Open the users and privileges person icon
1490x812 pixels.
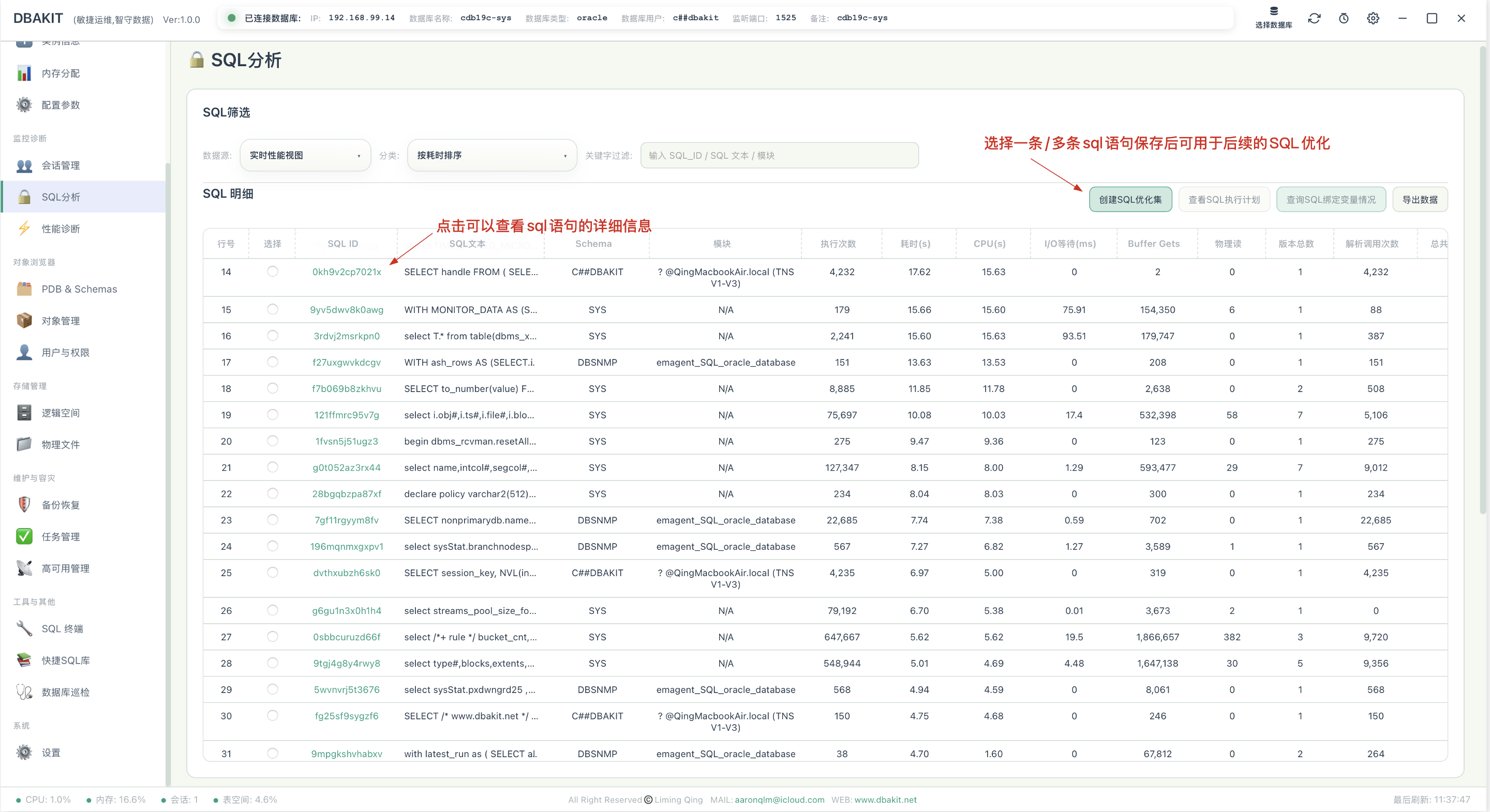pyautogui.click(x=24, y=352)
